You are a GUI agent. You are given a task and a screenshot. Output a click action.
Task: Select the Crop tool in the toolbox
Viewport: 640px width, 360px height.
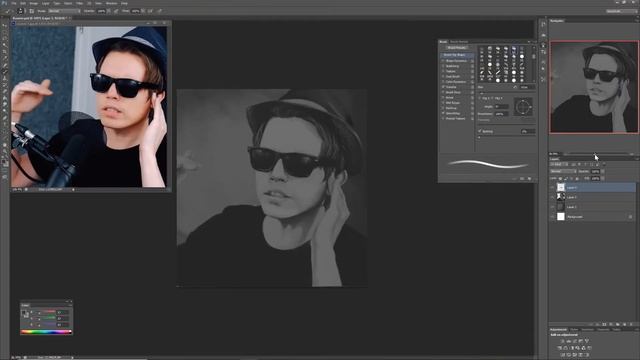[x=5, y=51]
